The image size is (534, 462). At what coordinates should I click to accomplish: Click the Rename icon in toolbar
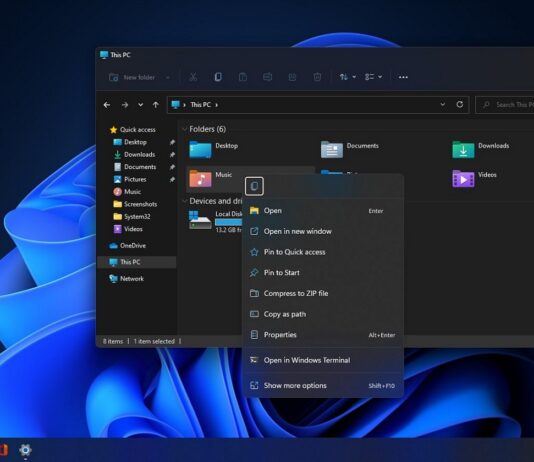pyautogui.click(x=267, y=77)
